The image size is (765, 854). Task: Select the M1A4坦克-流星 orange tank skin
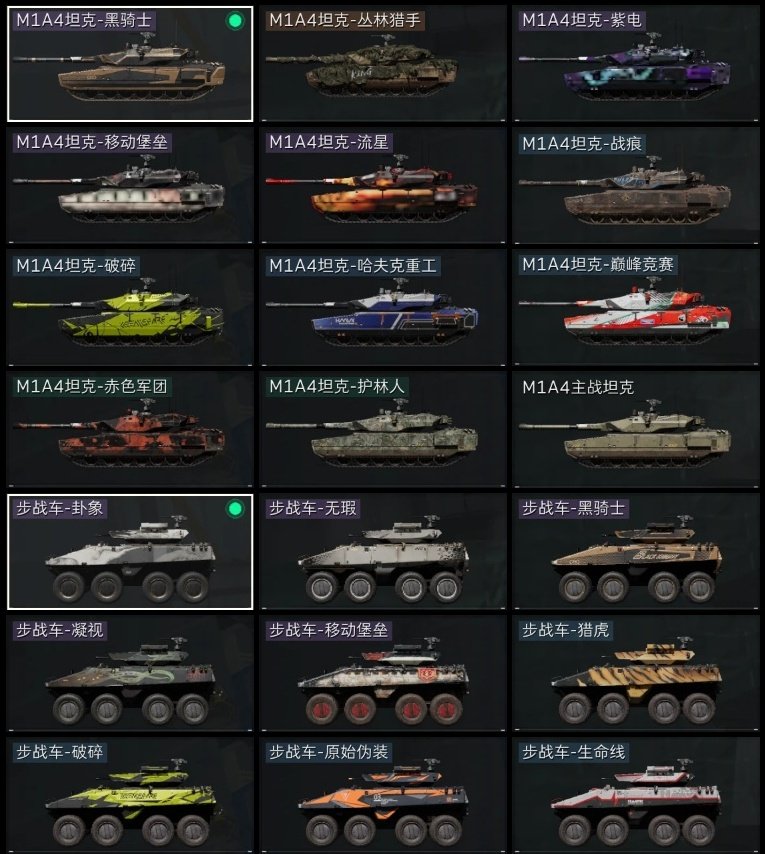(383, 186)
